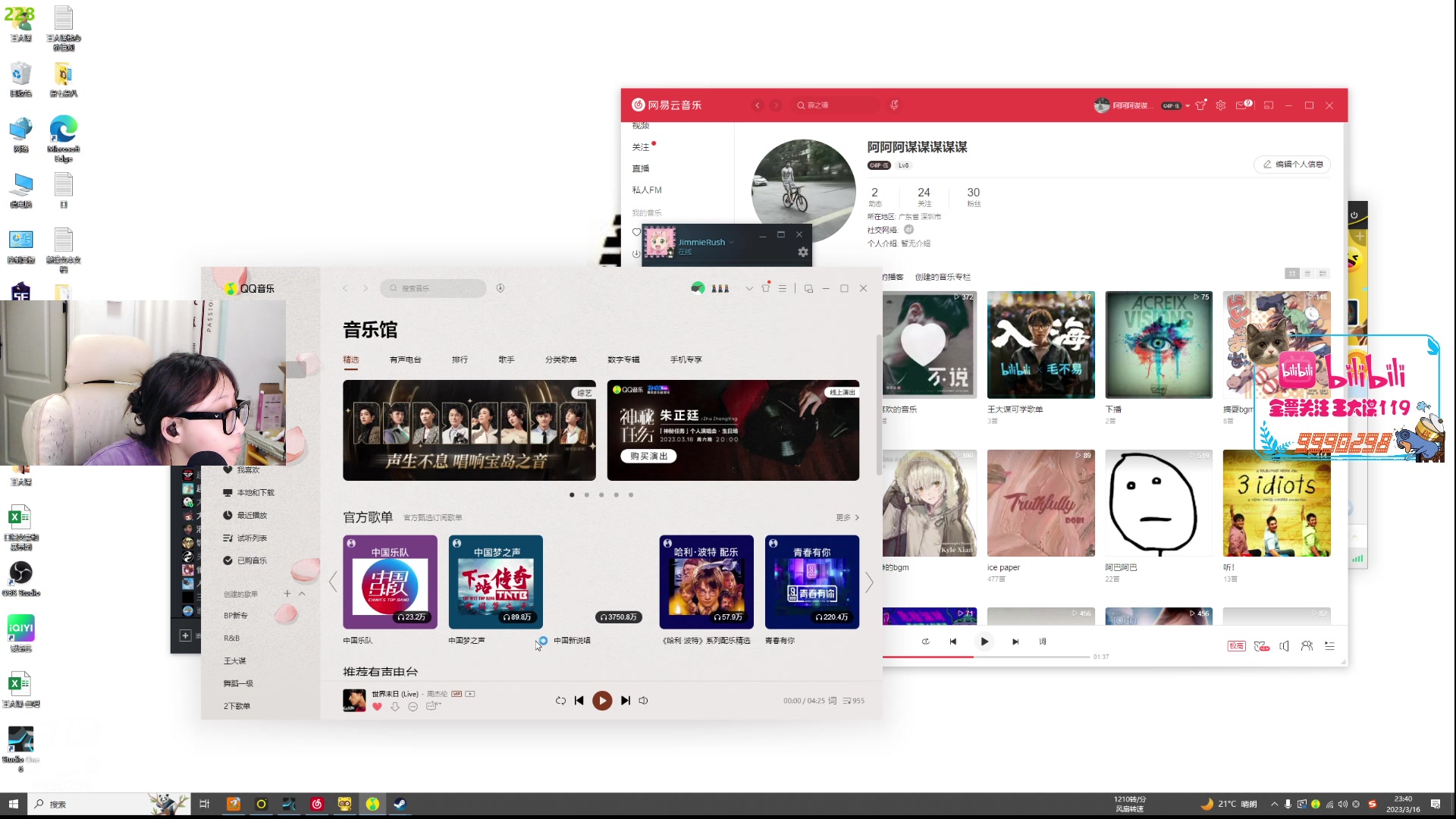This screenshot has width=1456, height=819.
Task: Open NetEase playlist queue icon
Action: (1329, 646)
